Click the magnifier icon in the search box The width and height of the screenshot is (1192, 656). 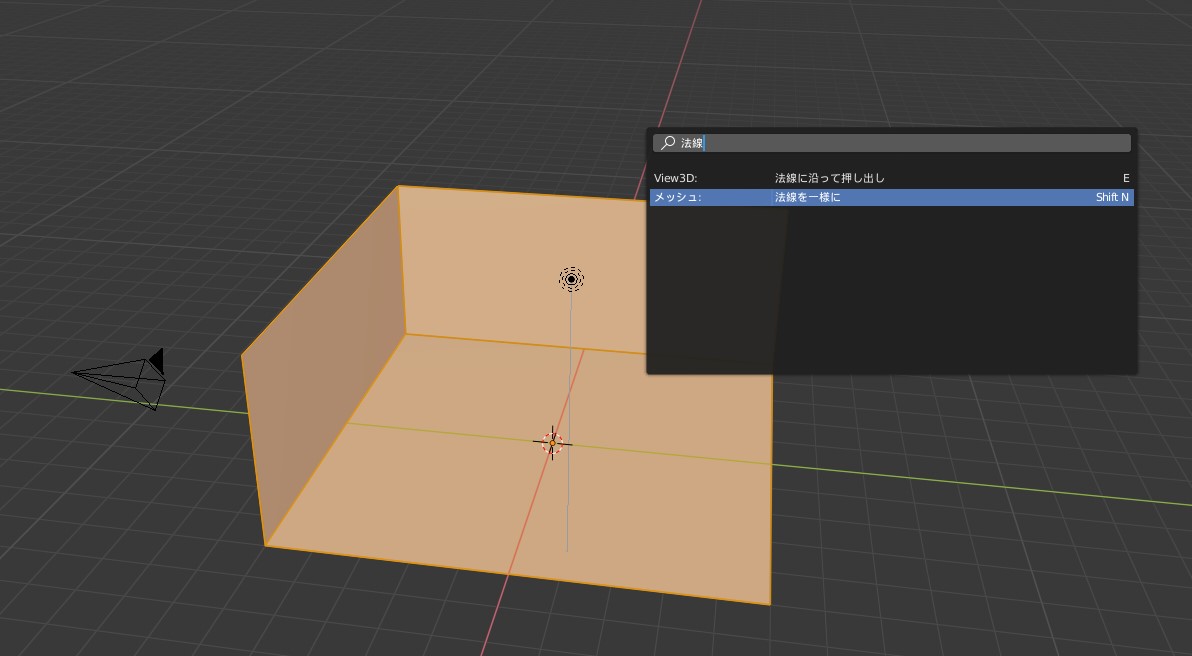(667, 143)
